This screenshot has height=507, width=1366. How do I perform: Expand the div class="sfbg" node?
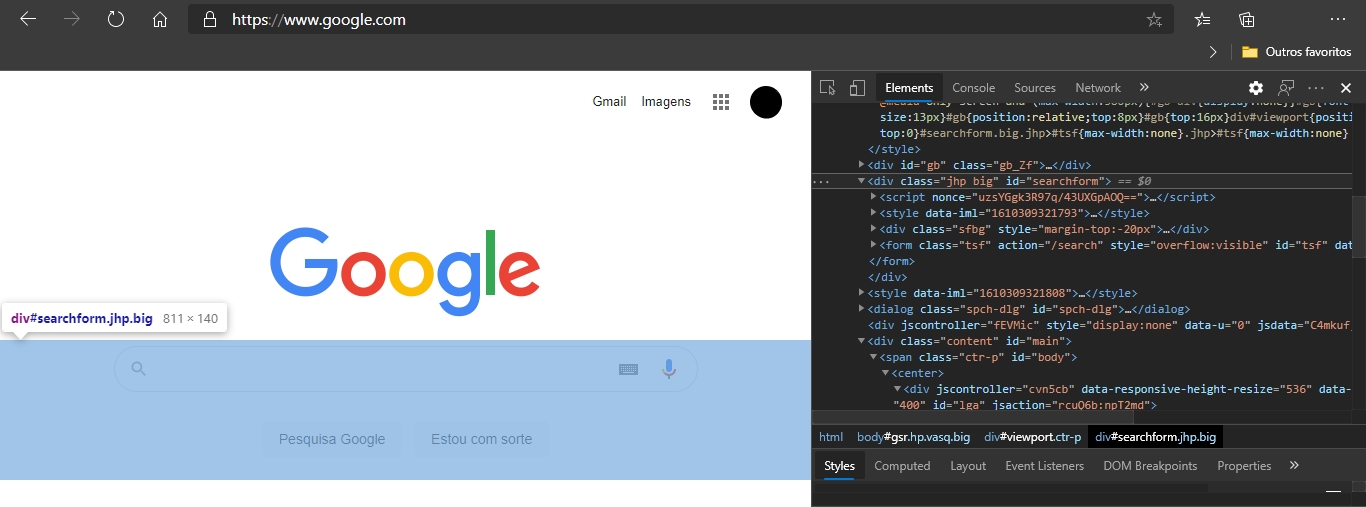[874, 229]
